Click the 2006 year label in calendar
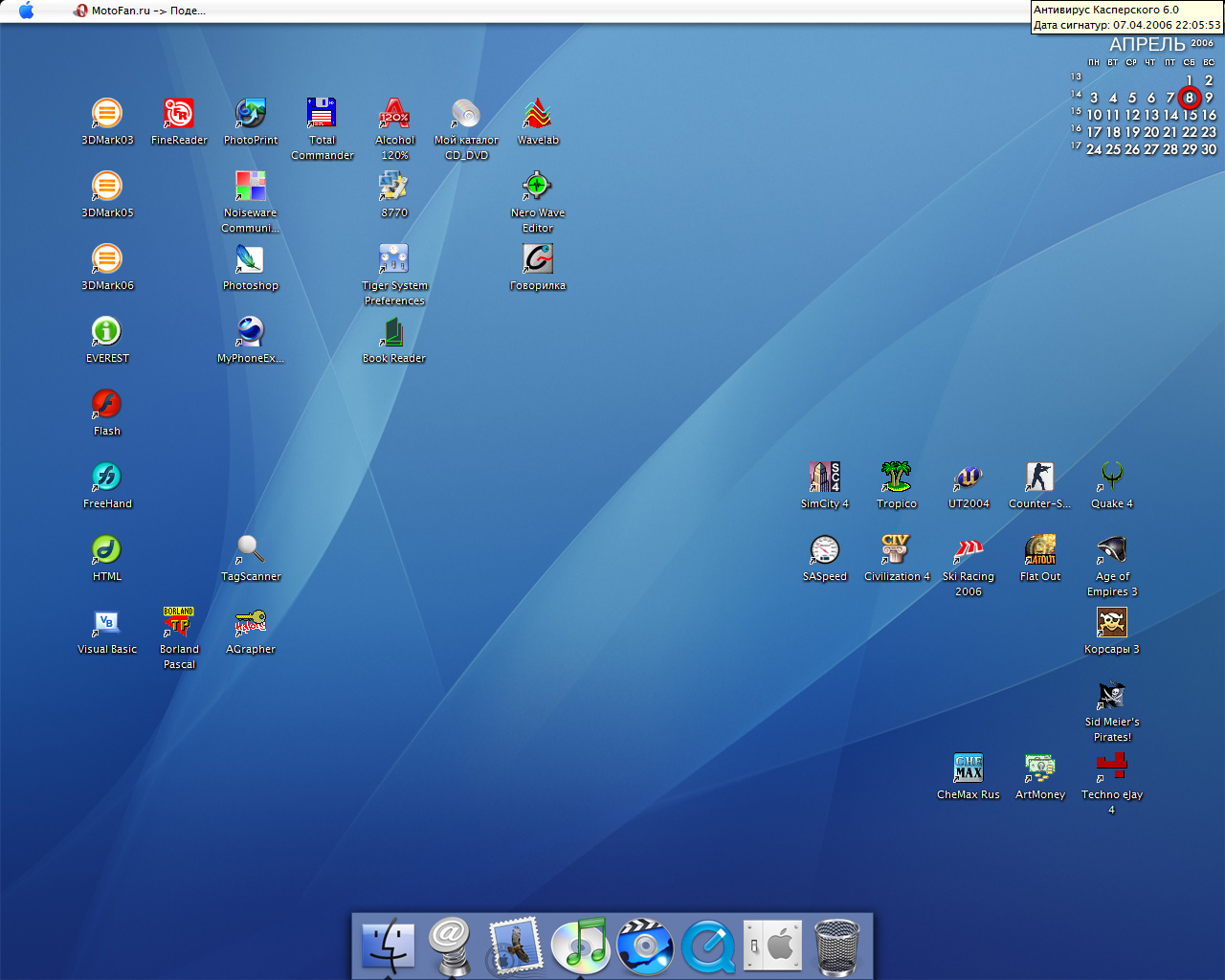The image size is (1225, 980). 1202,42
